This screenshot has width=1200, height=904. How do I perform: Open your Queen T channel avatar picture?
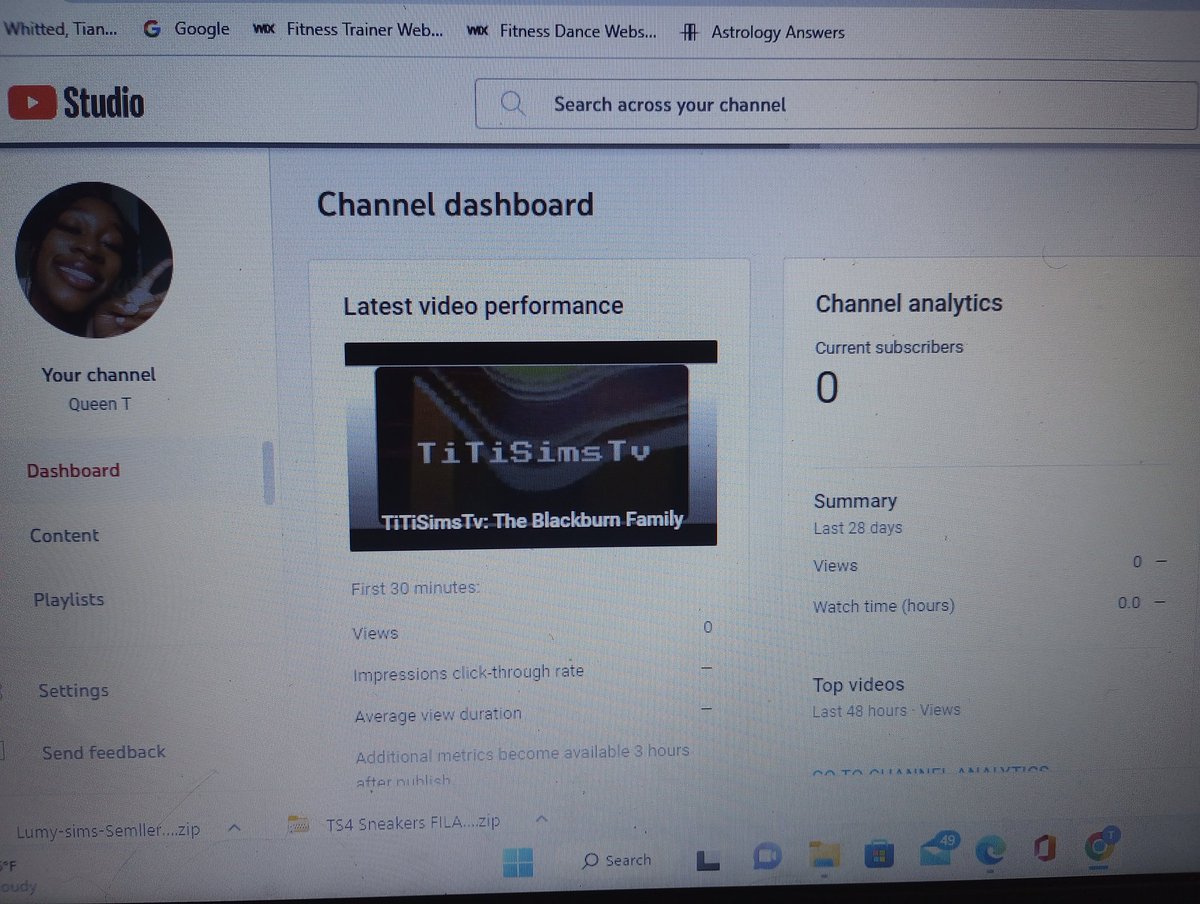tap(93, 259)
